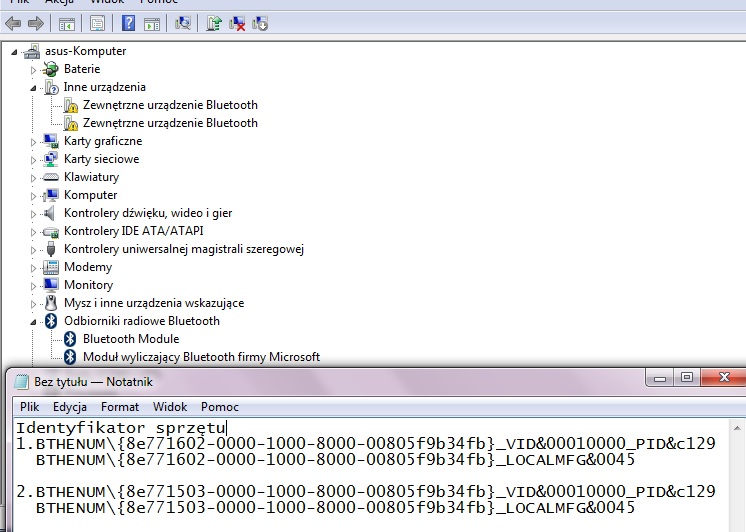Click the Forward arrow in Device Manager toolbar
This screenshot has height=532, width=746.
tap(36, 23)
